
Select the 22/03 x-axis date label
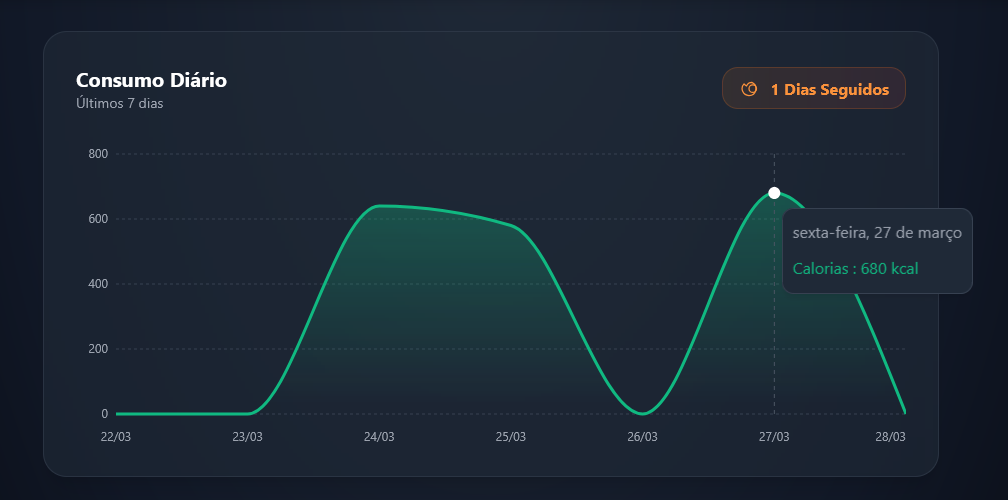coord(116,437)
